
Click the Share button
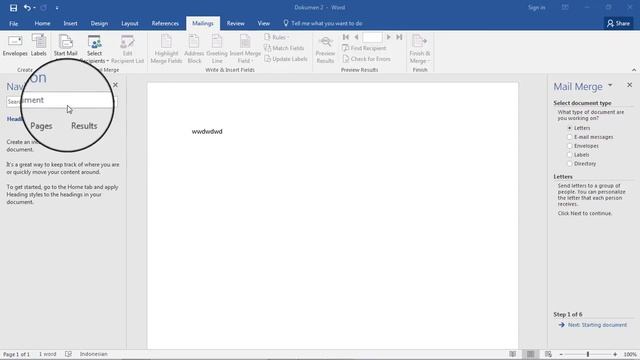point(618,23)
